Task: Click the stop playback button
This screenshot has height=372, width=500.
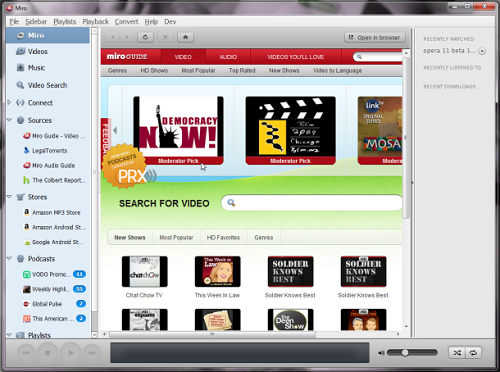Action: click(x=47, y=353)
